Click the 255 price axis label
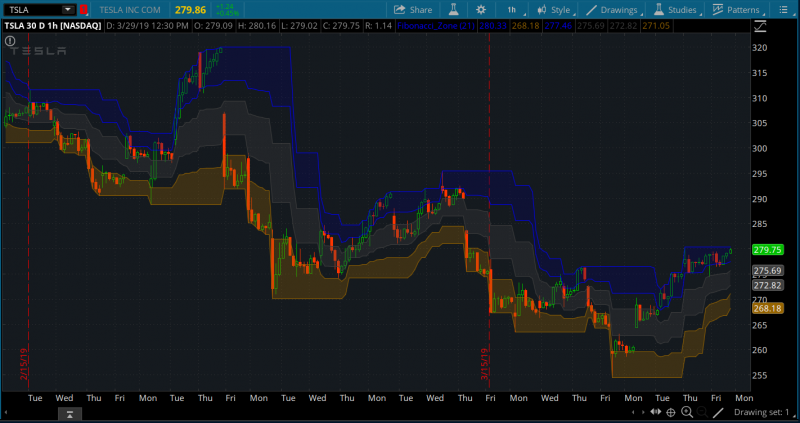The image size is (800, 423). pyautogui.click(x=760, y=375)
